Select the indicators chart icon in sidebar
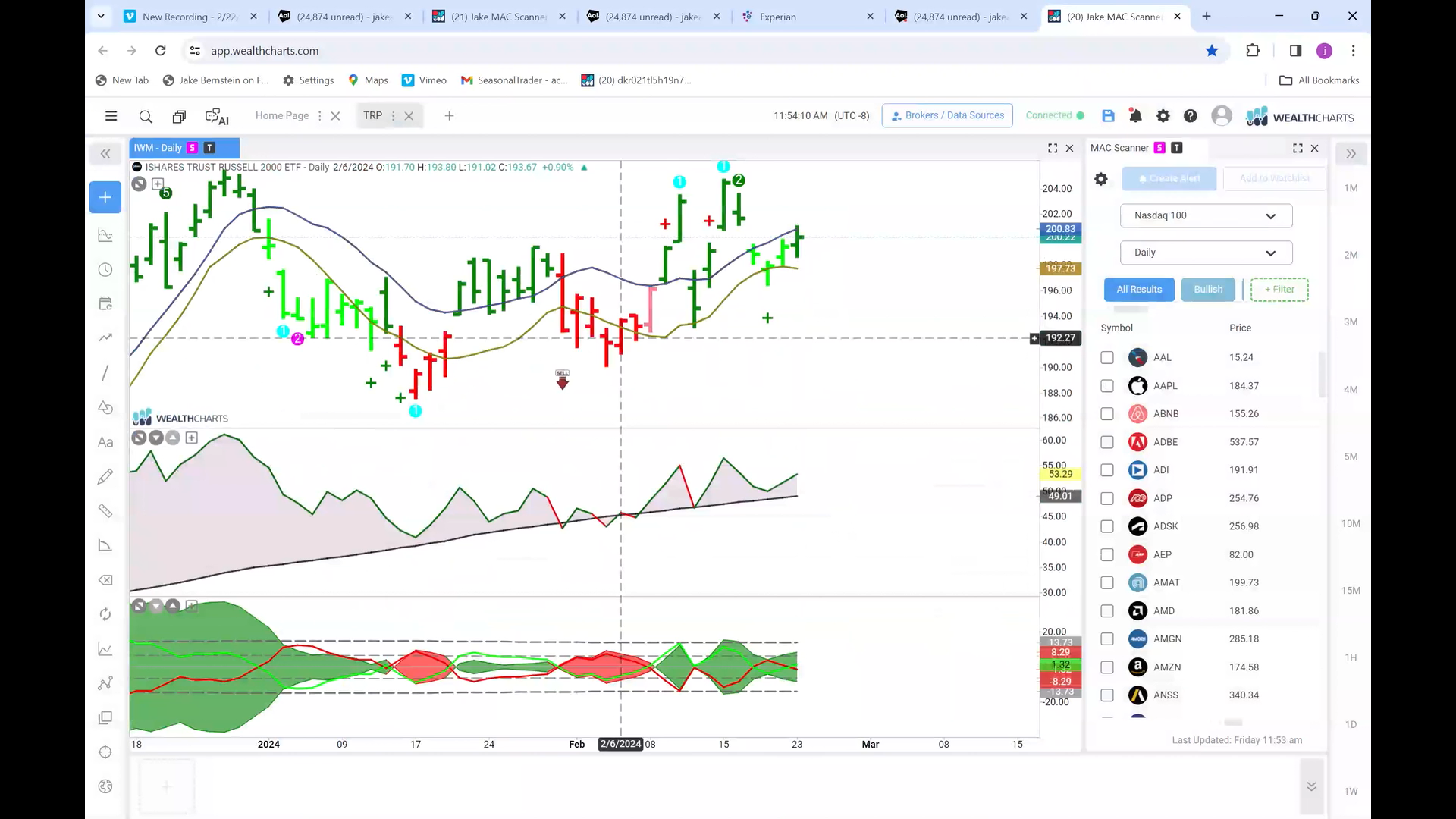 pyautogui.click(x=105, y=235)
